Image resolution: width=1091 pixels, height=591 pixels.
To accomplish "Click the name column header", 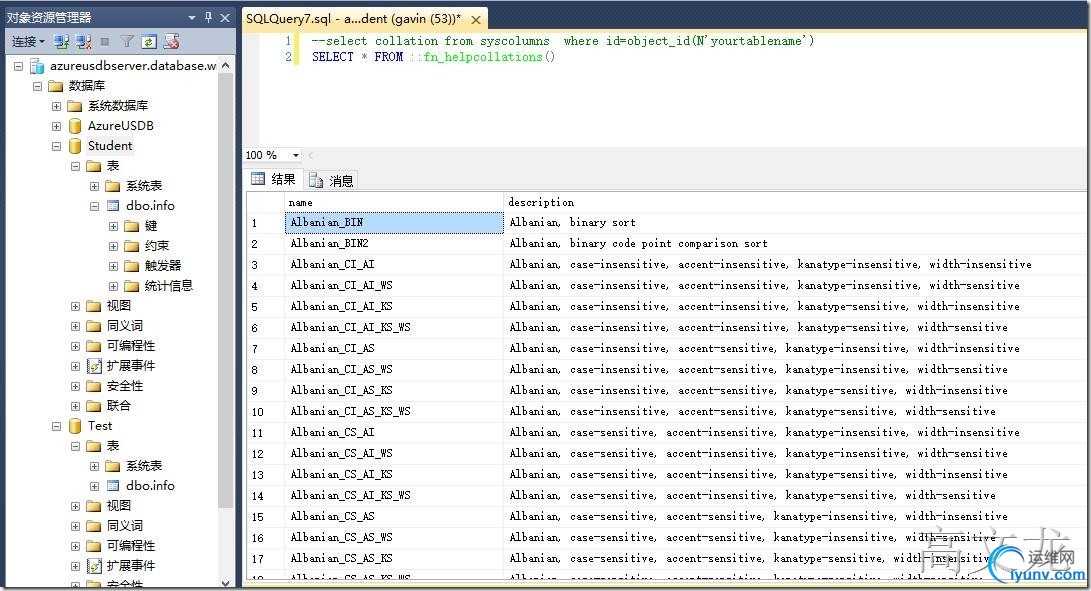I will click(x=394, y=203).
